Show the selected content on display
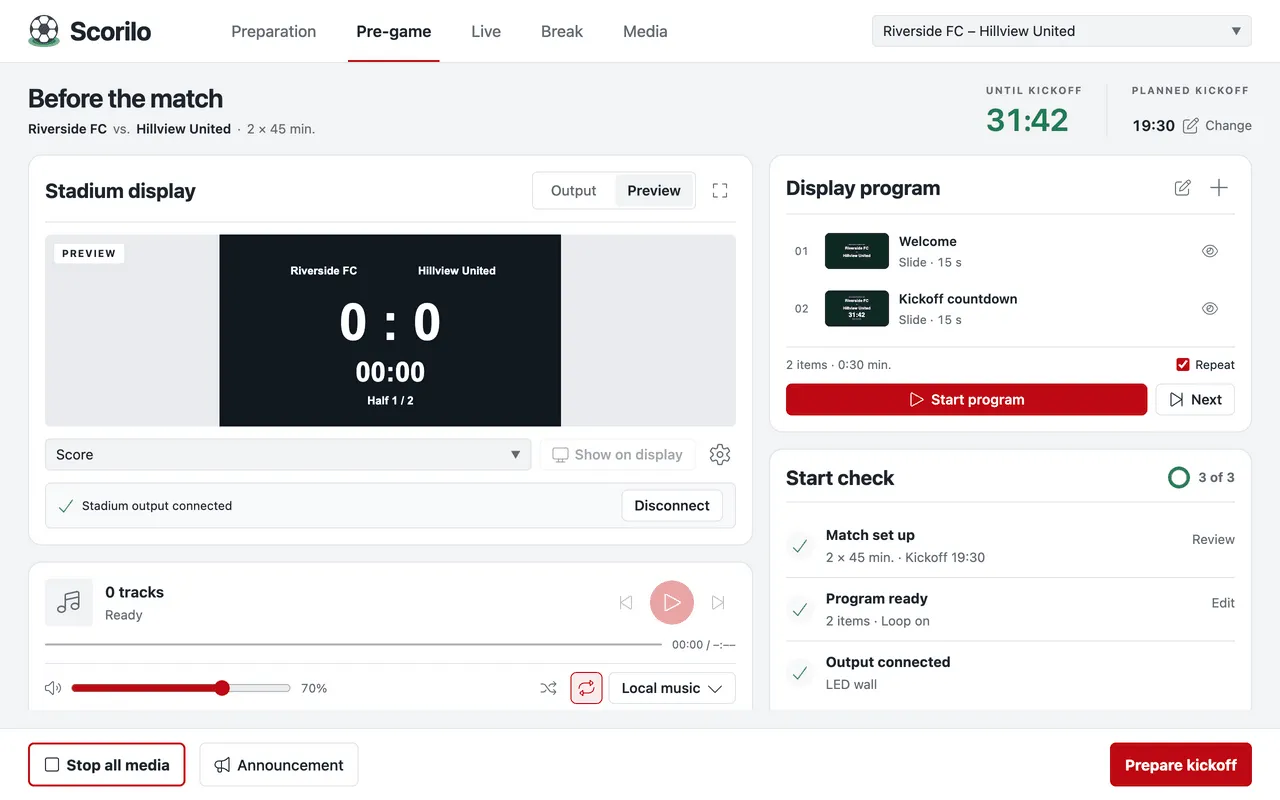The width and height of the screenshot is (1280, 800). click(618, 455)
